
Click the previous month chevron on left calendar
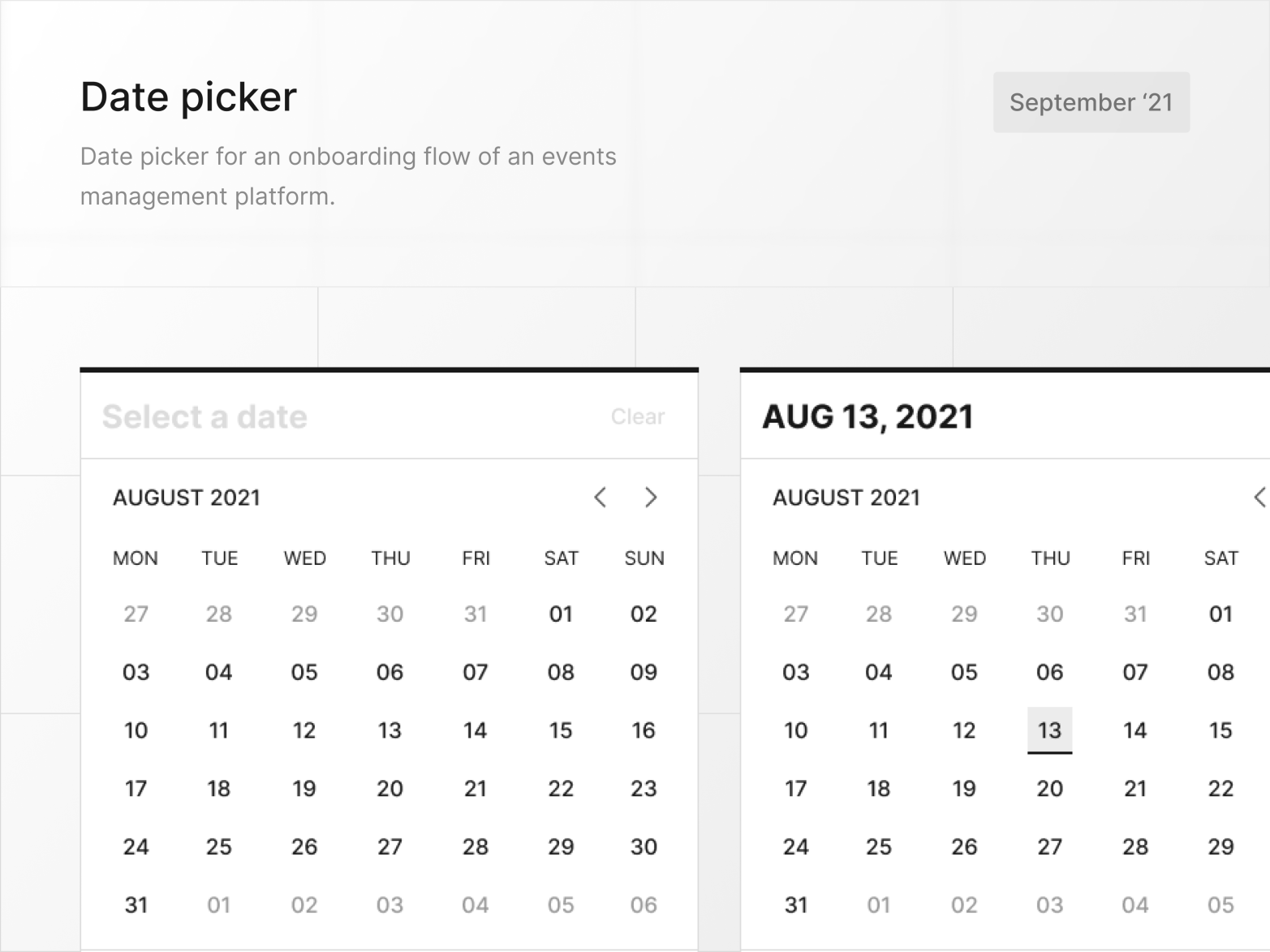point(601,498)
